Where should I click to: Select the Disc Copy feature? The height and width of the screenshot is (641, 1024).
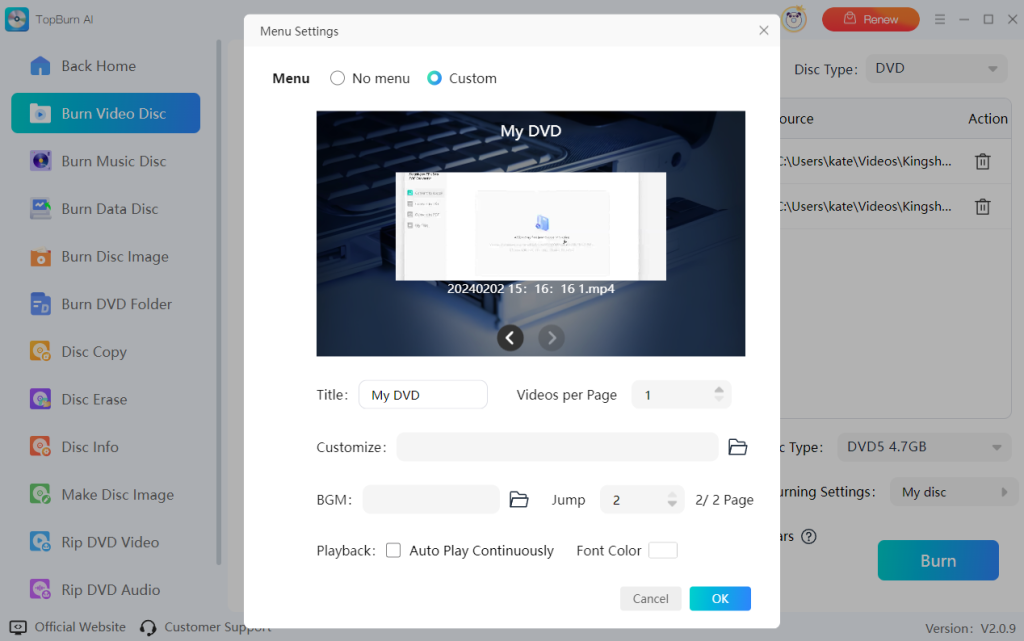tap(90, 351)
